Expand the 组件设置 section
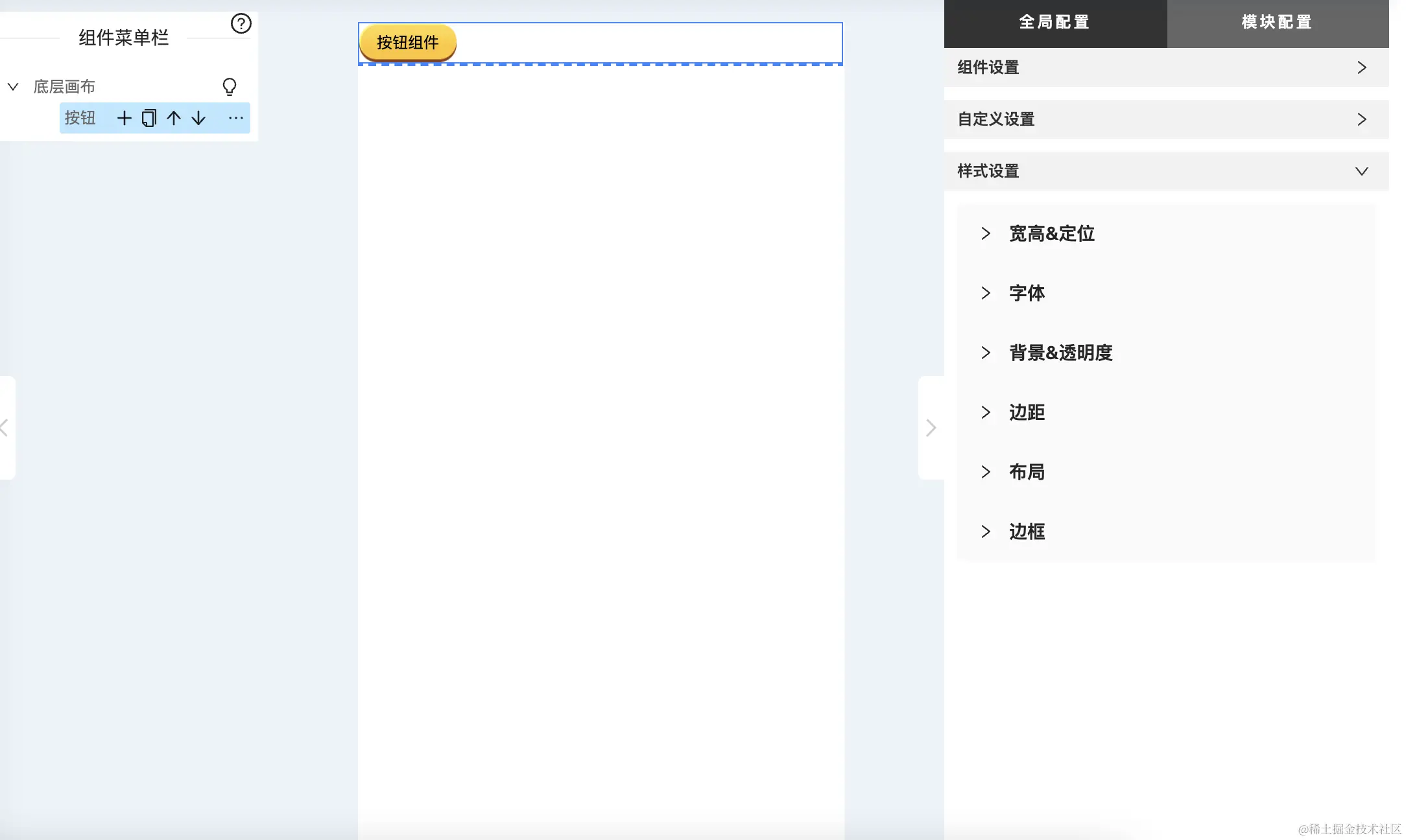 point(1166,67)
